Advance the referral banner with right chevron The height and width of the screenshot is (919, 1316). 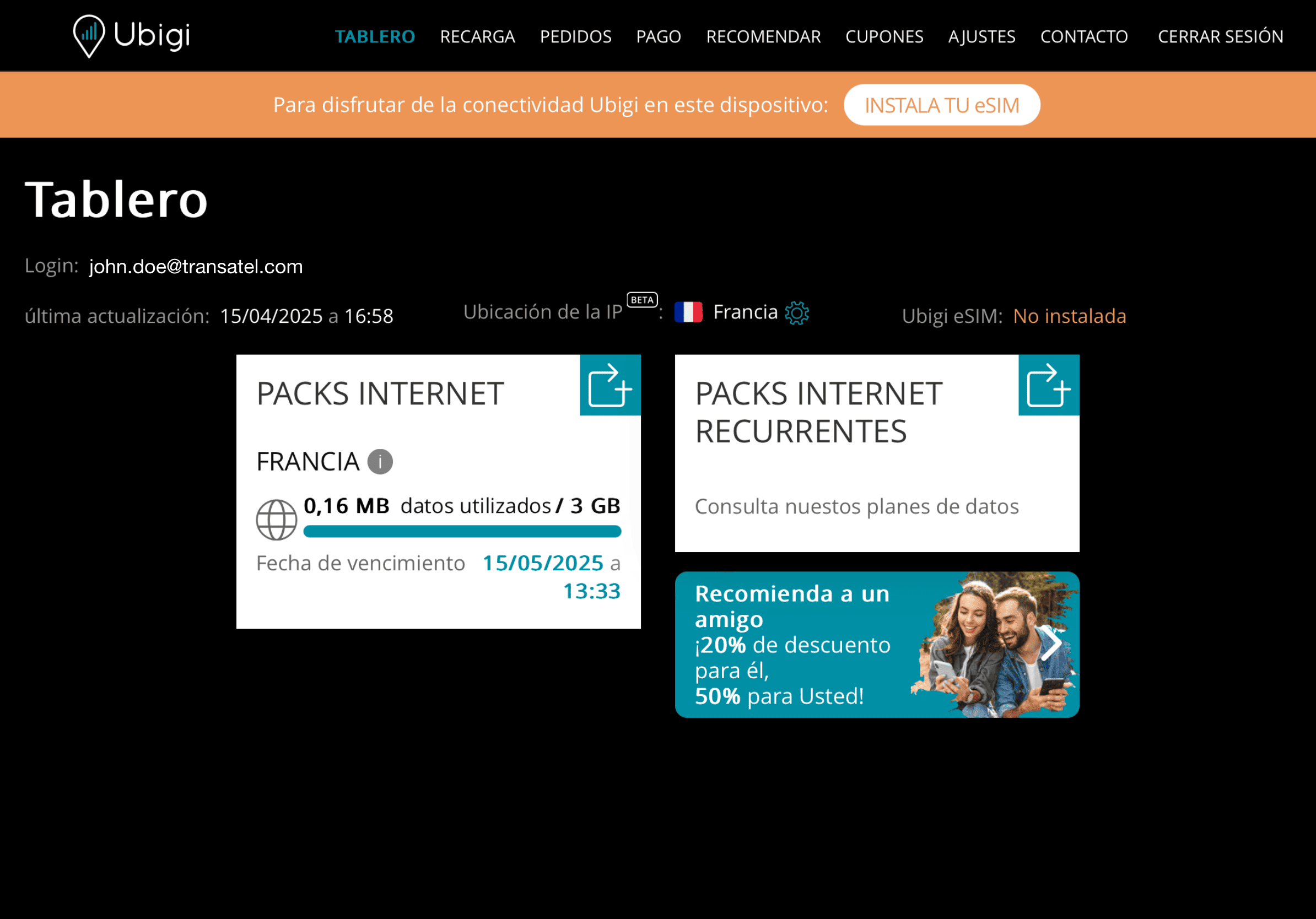[x=1050, y=644]
